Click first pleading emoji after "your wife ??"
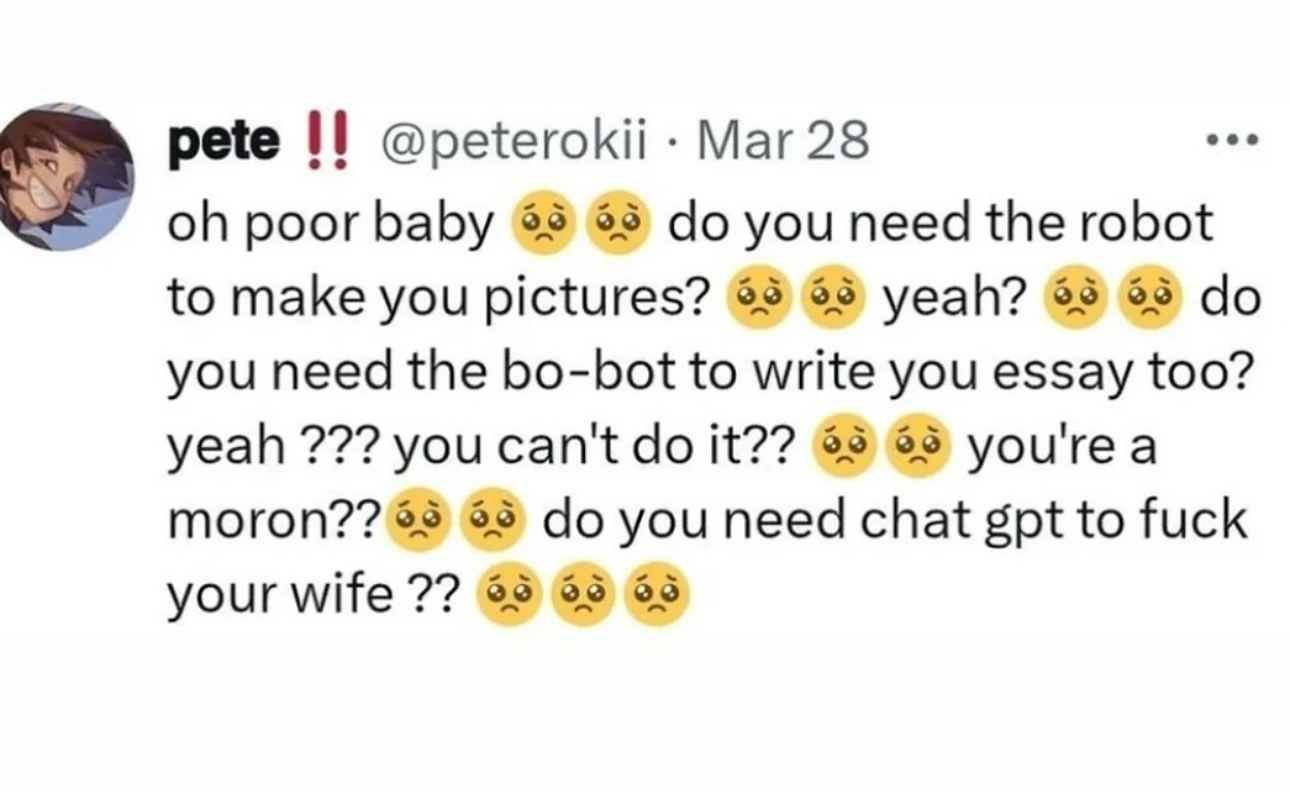Image resolution: width=1290 pixels, height=812 pixels. pyautogui.click(x=510, y=597)
